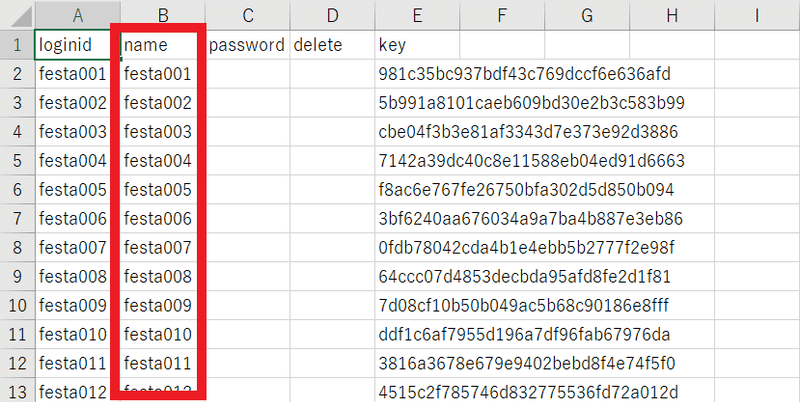800x402 pixels.
Task: Click key value starting with 981c35bc
Action: click(x=524, y=74)
